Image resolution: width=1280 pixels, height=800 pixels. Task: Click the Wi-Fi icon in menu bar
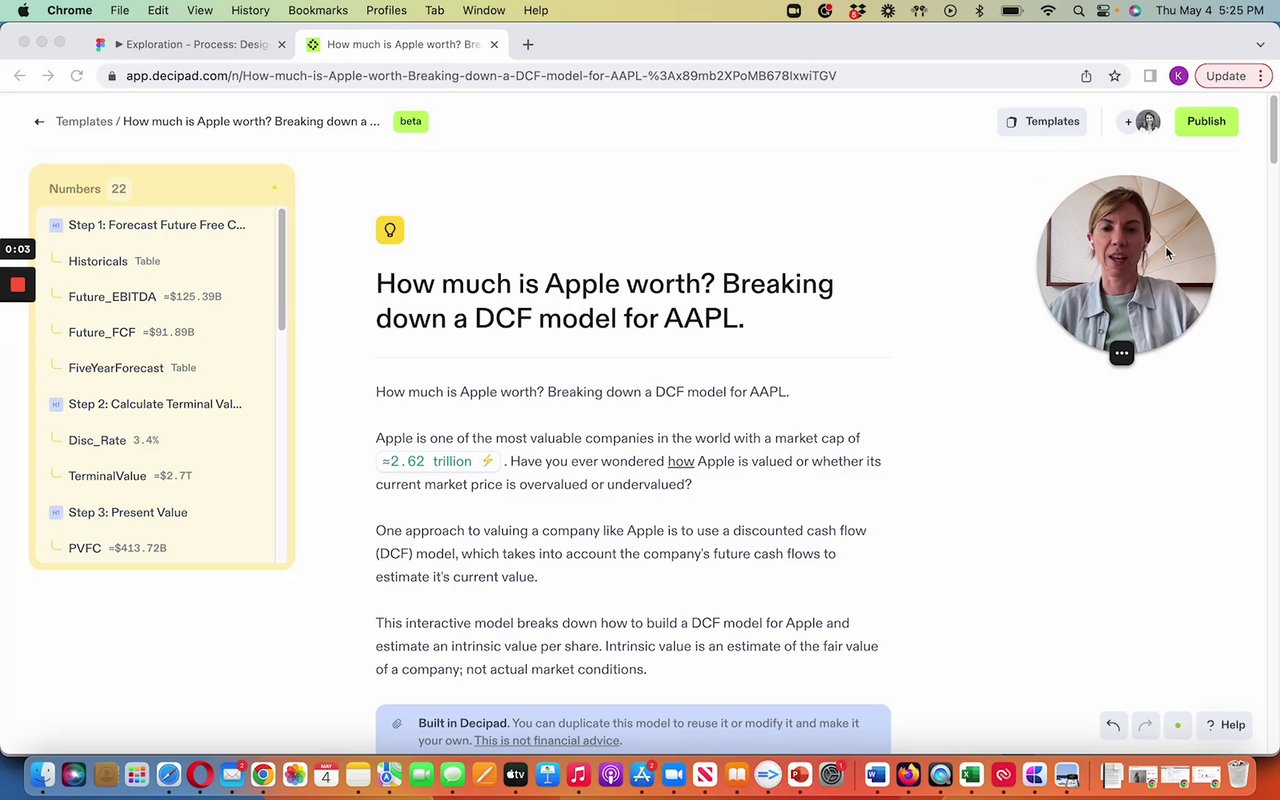[x=1048, y=10]
